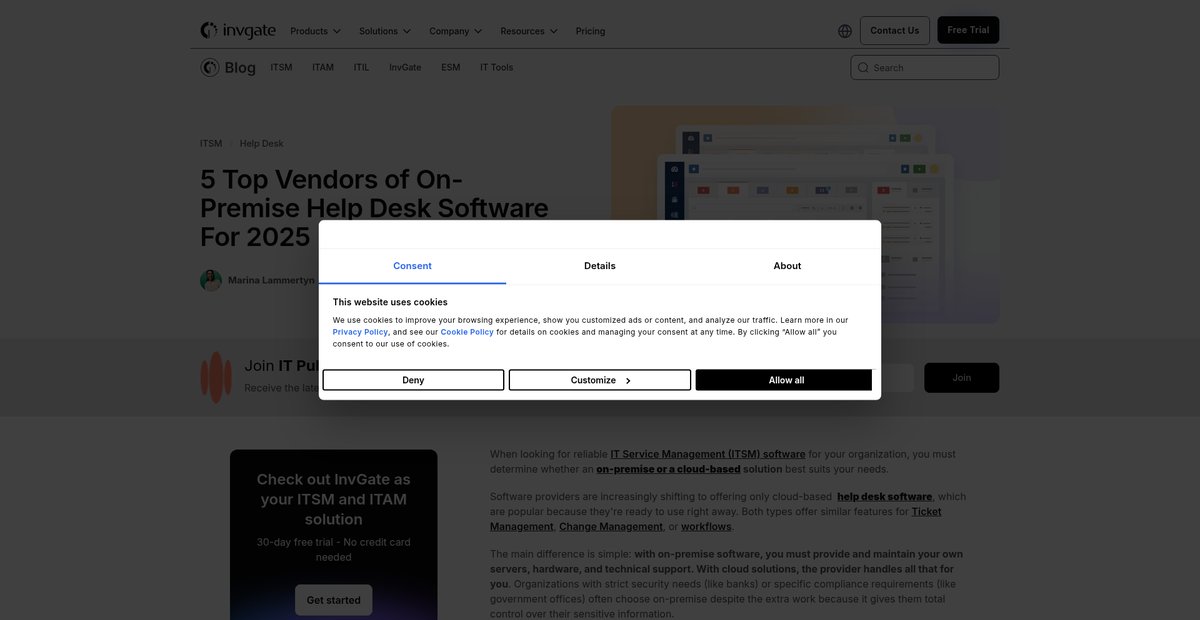Click the "This website uses cookies" heading

tap(390, 302)
